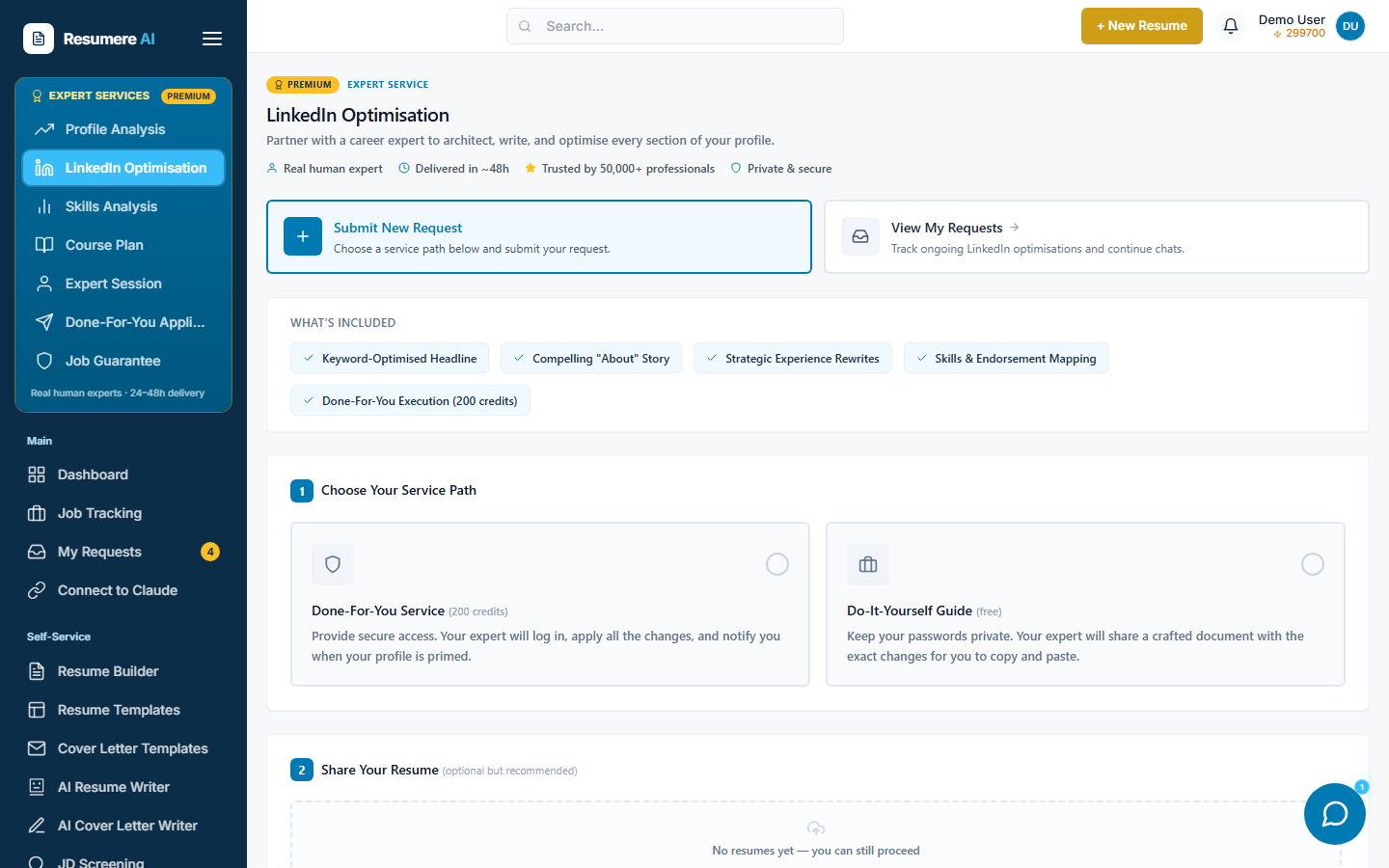Open LinkedIn Optimisation in sidebar
The width and height of the screenshot is (1389, 868).
(123, 168)
